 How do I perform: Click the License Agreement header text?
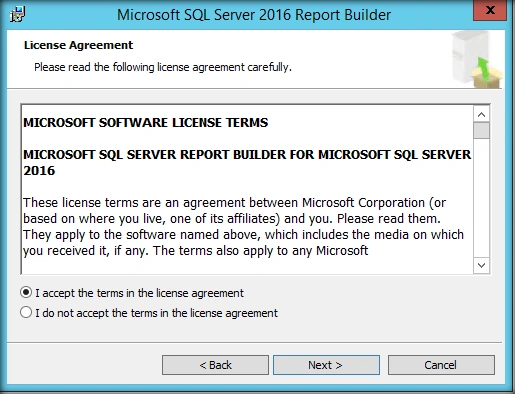[x=78, y=45]
